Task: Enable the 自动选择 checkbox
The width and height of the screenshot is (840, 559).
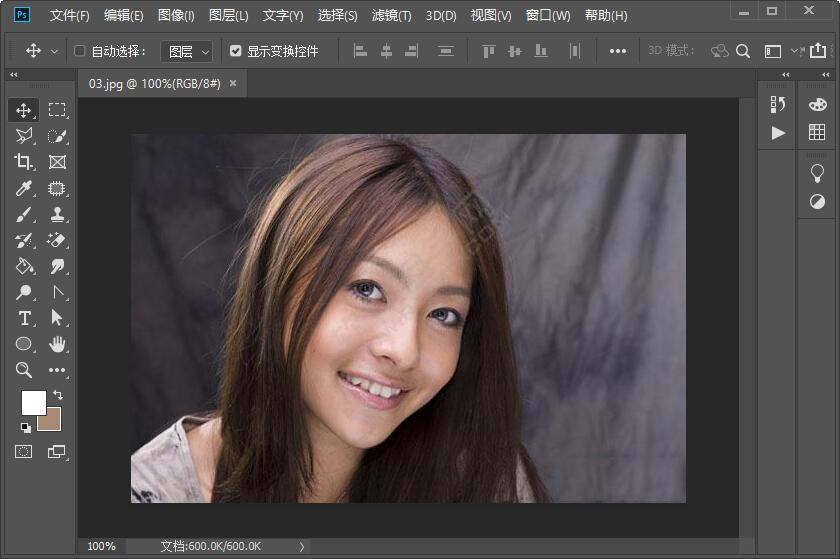Action: [x=80, y=51]
